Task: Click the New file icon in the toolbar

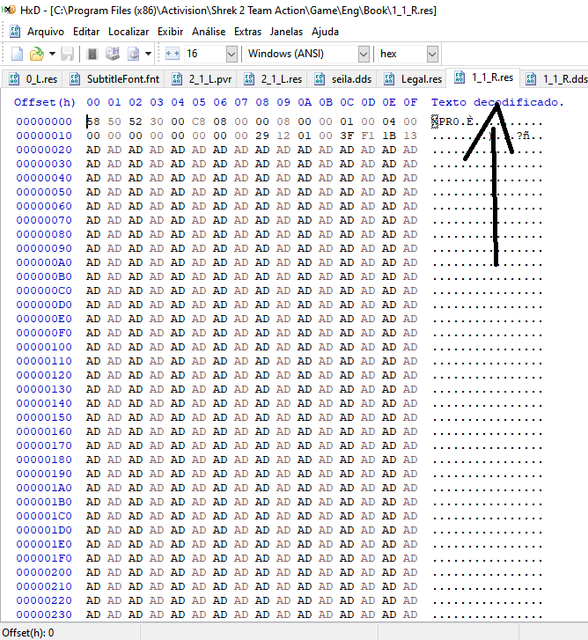Action: (x=17, y=54)
